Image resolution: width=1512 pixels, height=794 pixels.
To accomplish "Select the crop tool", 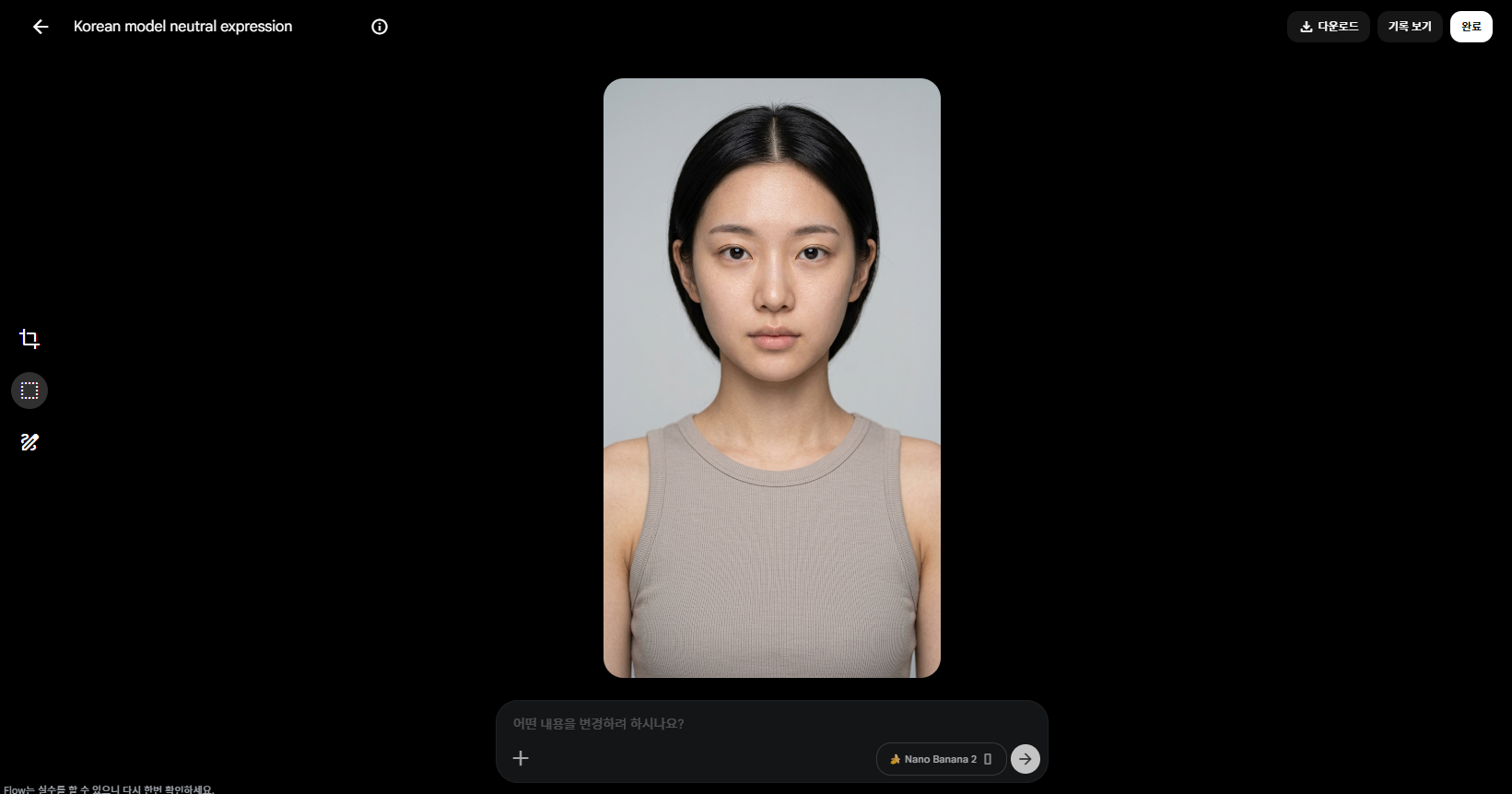I will [x=29, y=339].
